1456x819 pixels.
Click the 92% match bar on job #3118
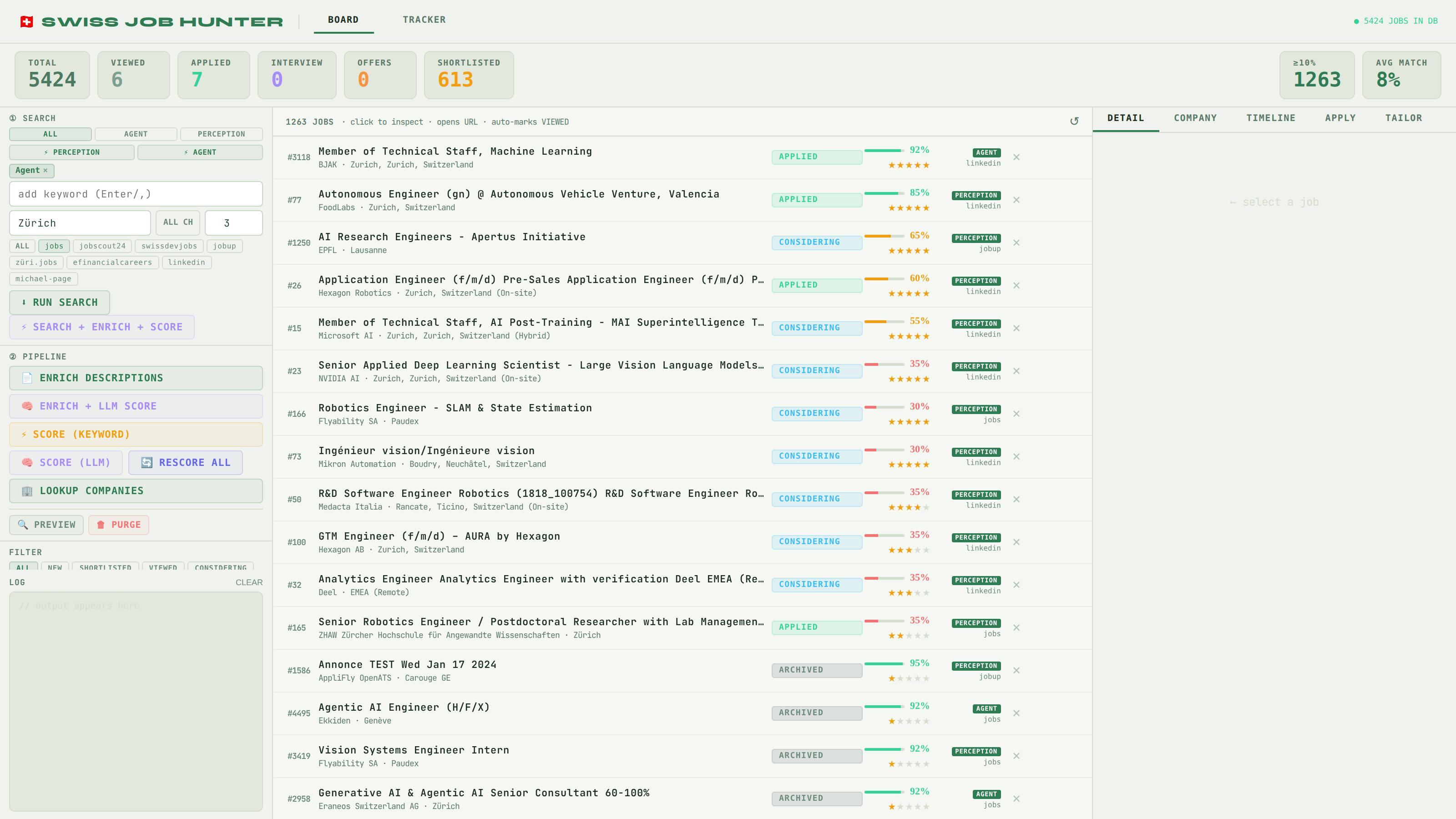coord(884,150)
